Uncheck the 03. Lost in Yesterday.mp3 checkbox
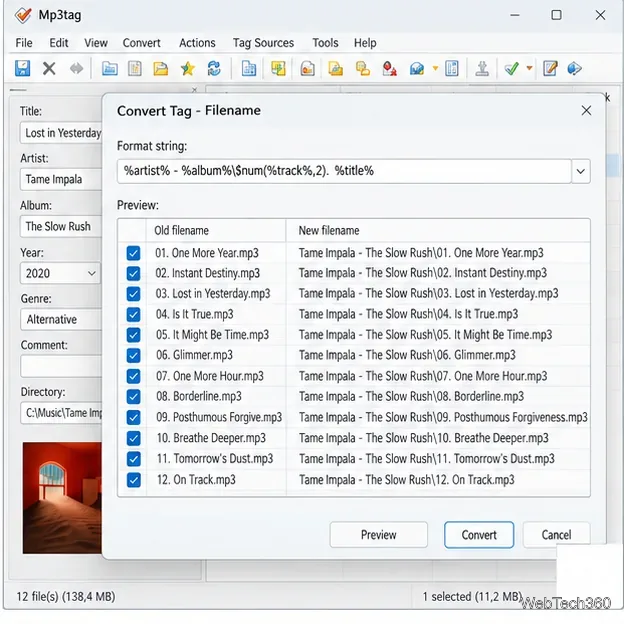This screenshot has width=624, height=624. point(133,294)
